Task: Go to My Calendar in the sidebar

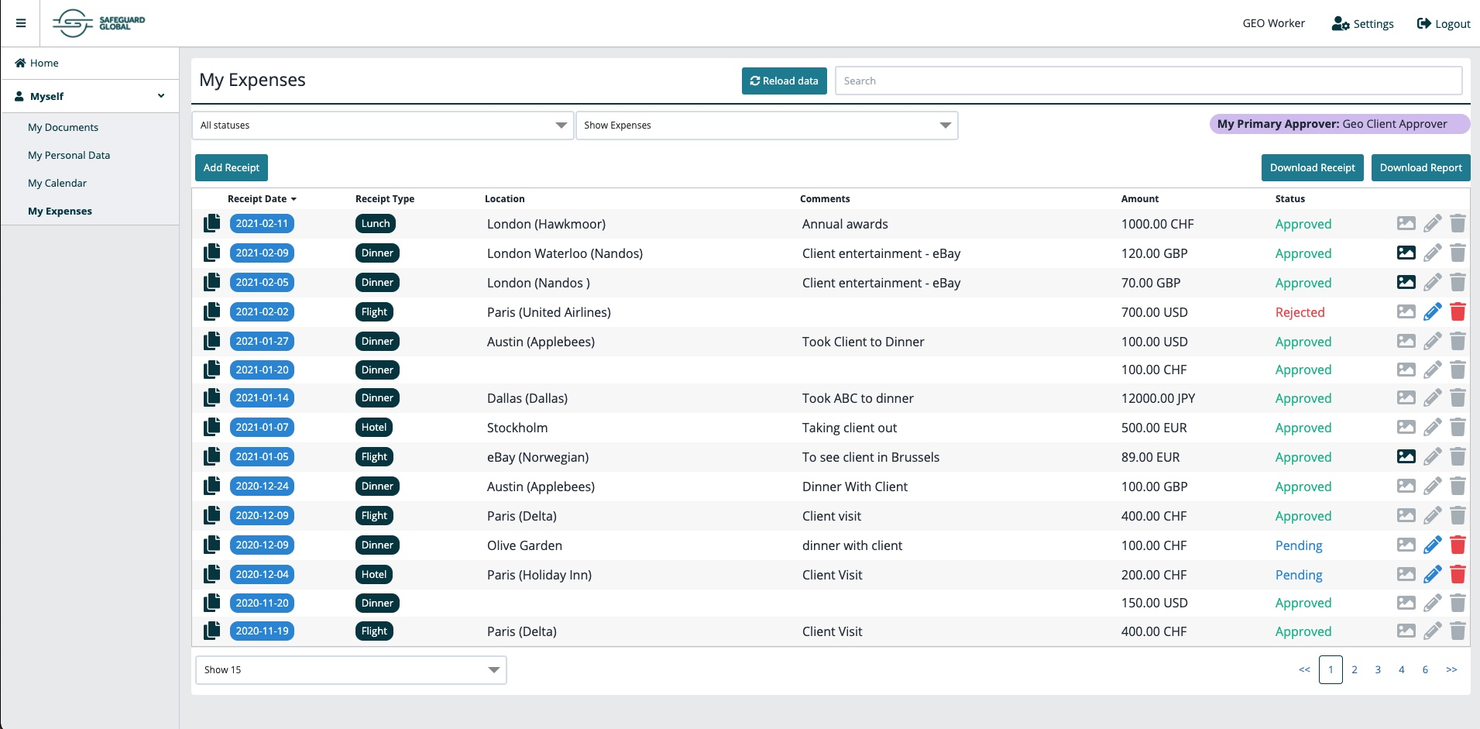Action: pyautogui.click(x=57, y=184)
